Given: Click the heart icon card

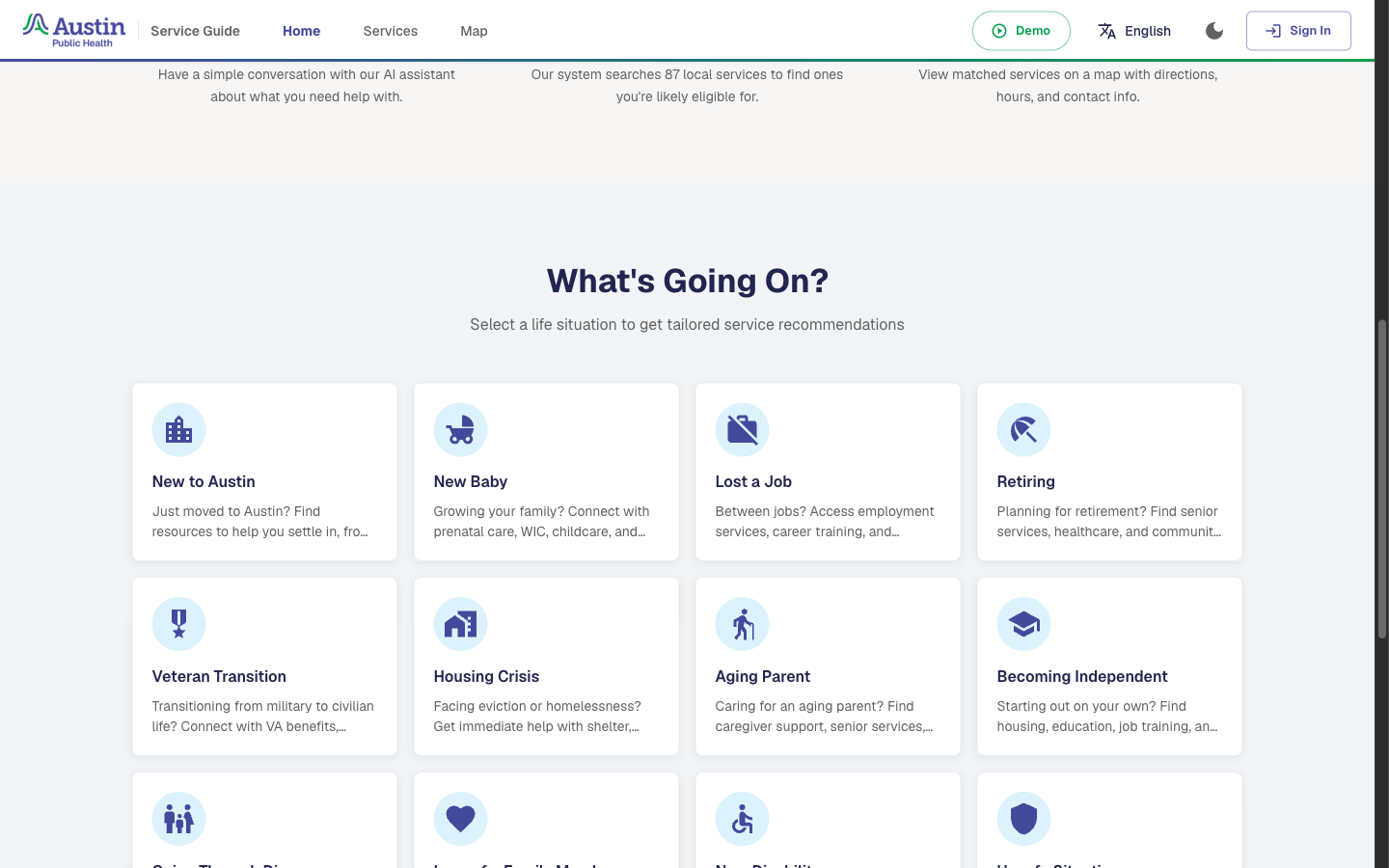Looking at the screenshot, I should point(460,819).
